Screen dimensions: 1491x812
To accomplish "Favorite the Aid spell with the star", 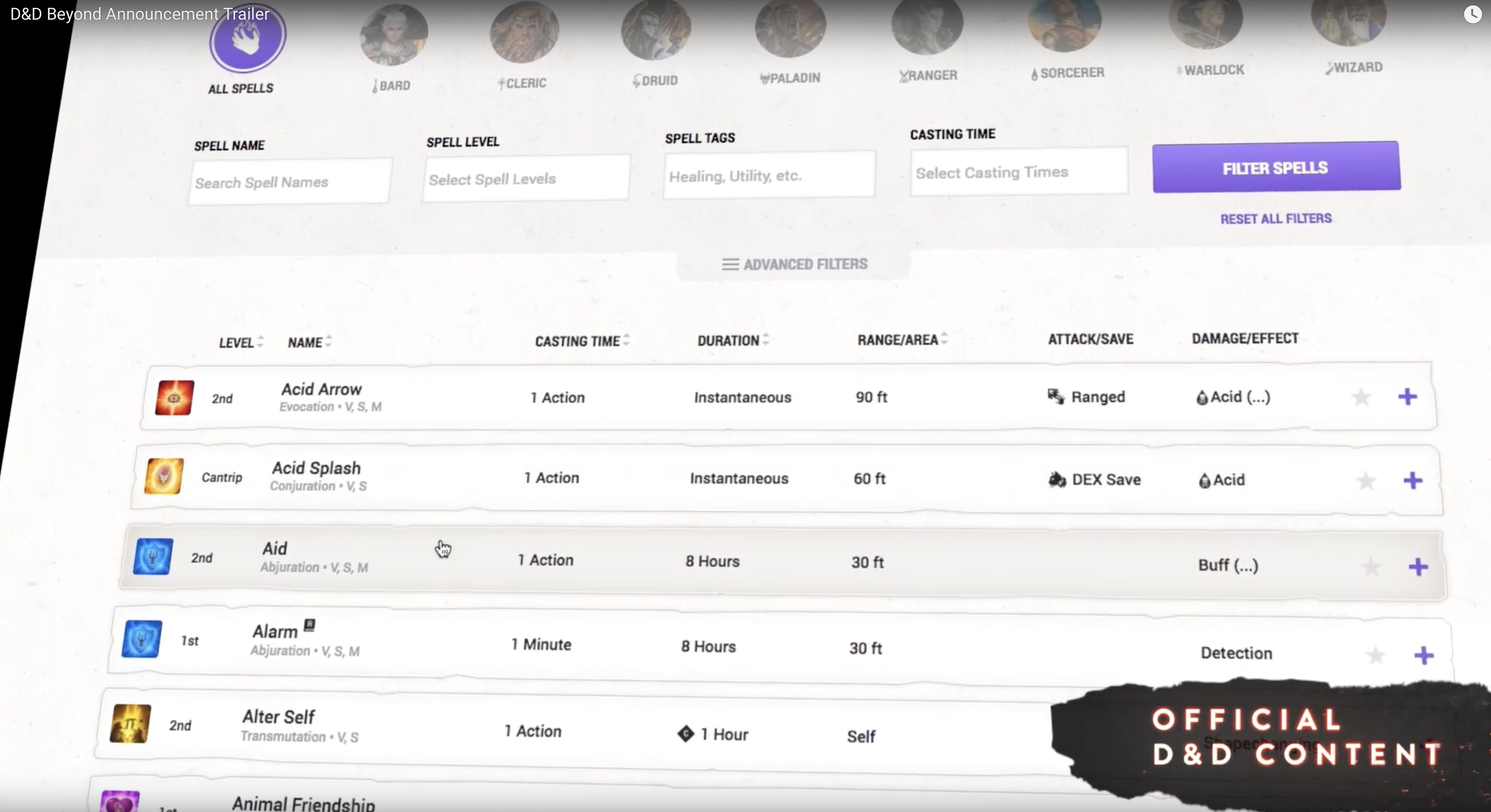I will [1370, 567].
